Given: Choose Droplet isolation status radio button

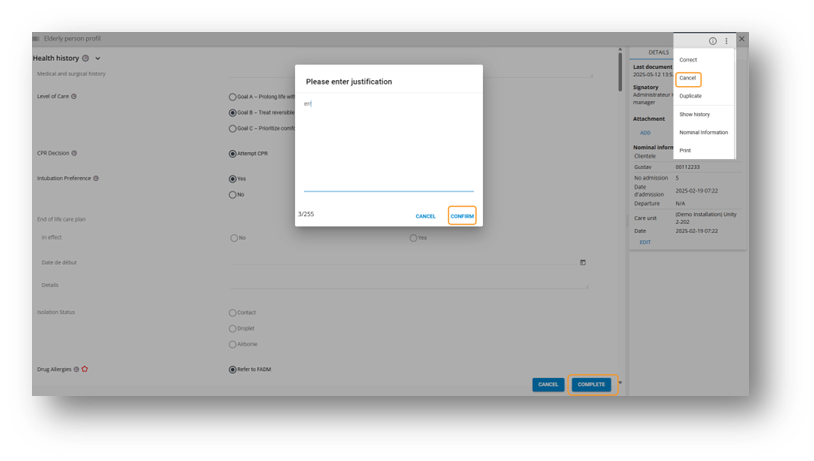Looking at the screenshot, I should point(233,328).
